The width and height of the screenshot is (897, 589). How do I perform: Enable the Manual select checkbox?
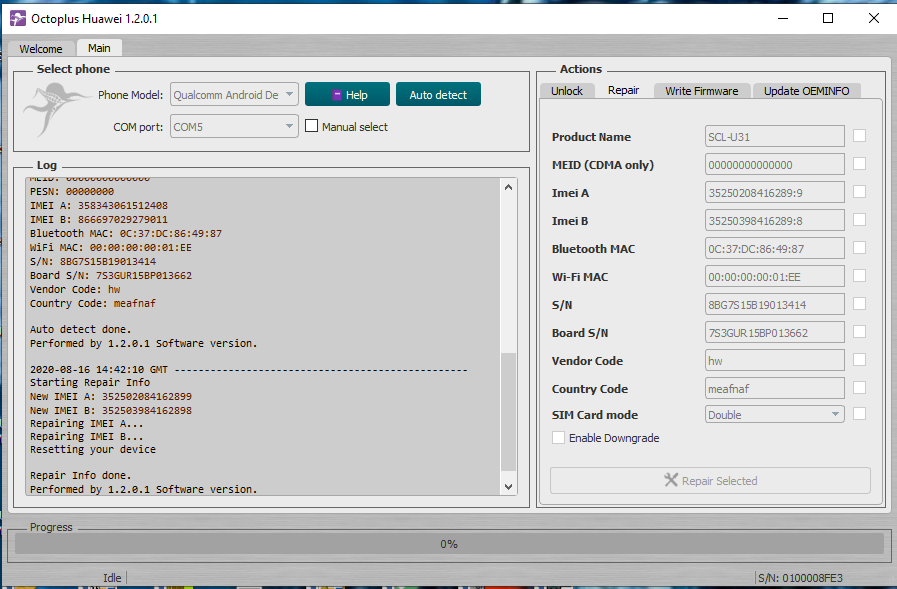311,126
